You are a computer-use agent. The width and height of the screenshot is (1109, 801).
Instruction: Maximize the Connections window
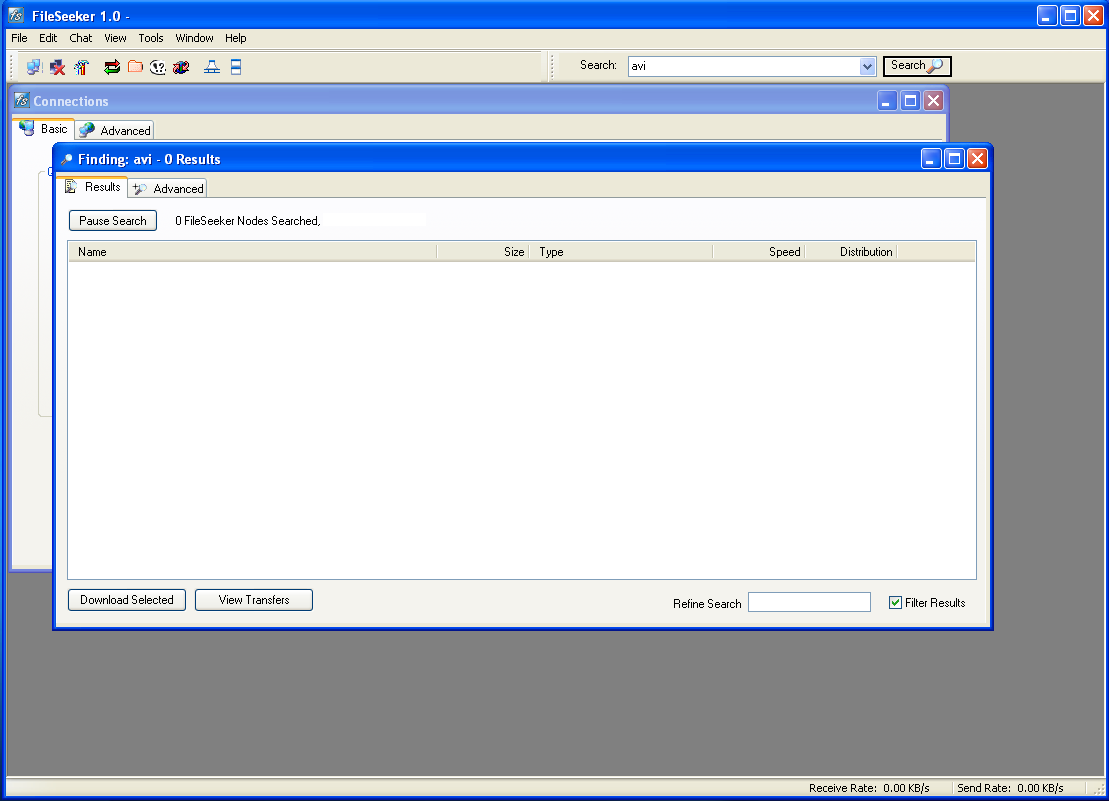click(x=910, y=101)
